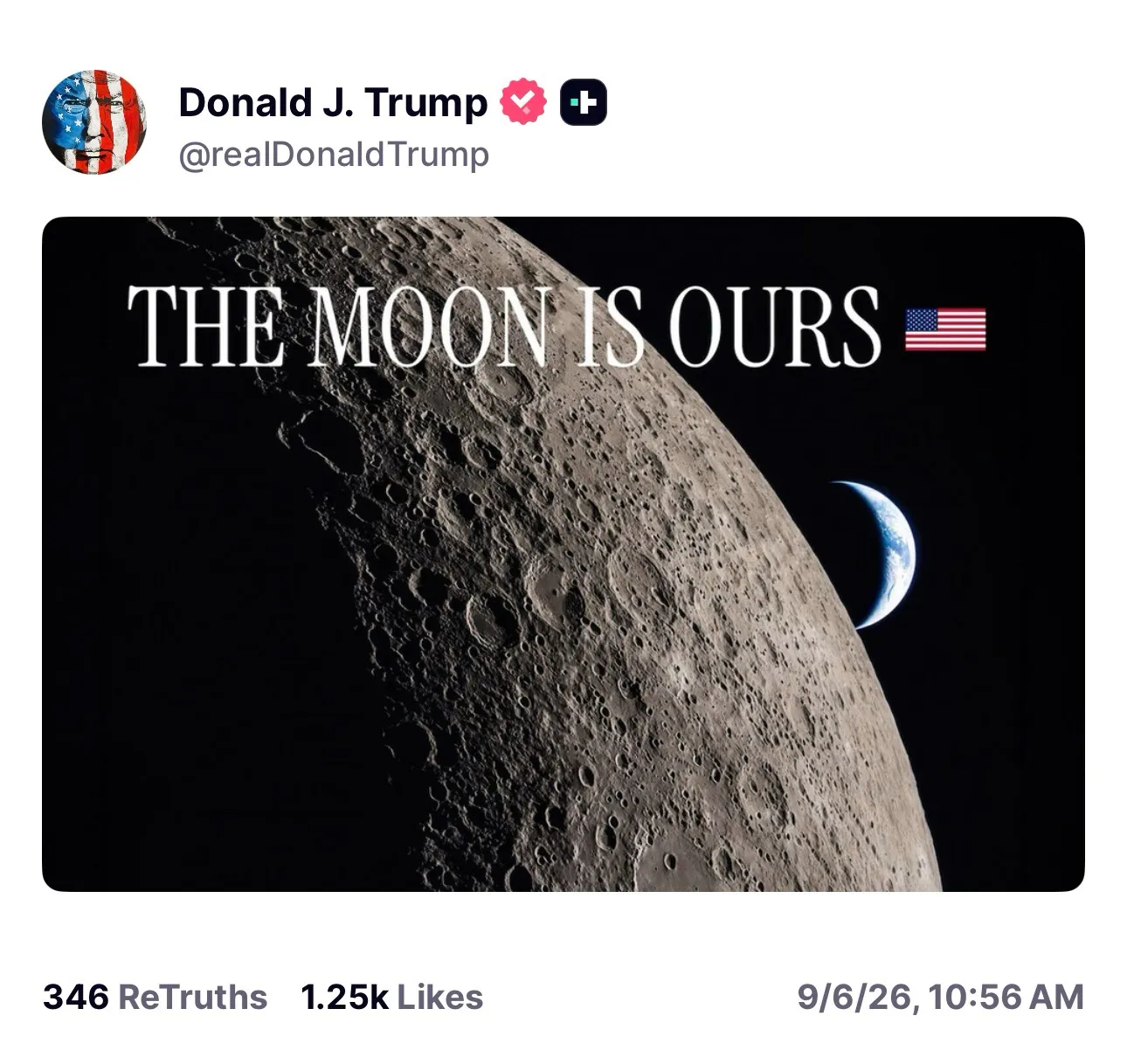Open the flag-painted profile avatar
The image size is (1127, 1064).
[x=94, y=121]
